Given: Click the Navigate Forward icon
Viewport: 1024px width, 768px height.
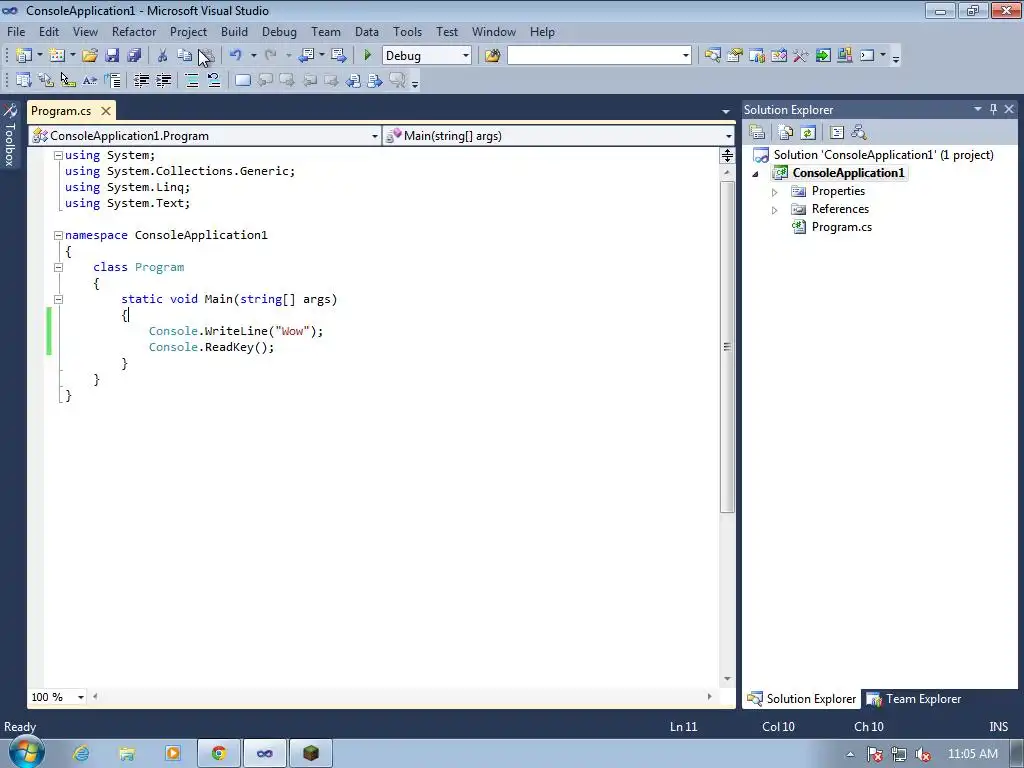Looking at the screenshot, I should 338,56.
